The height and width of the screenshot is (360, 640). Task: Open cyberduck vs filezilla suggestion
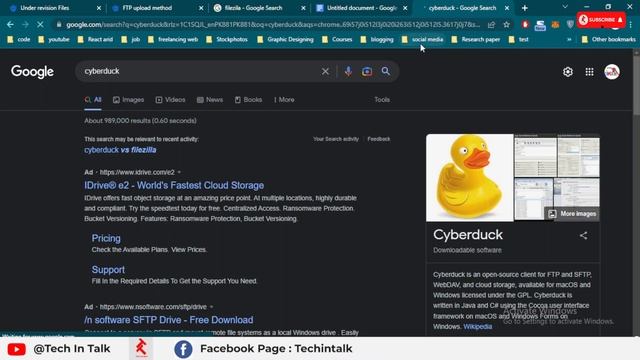[x=120, y=150]
